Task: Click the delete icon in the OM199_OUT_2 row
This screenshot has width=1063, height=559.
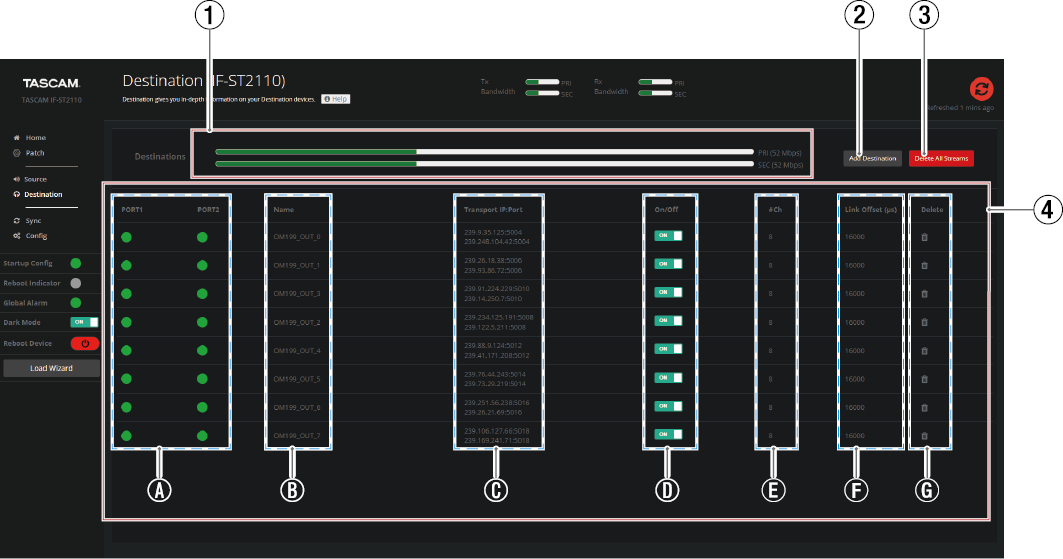Action: 924,323
